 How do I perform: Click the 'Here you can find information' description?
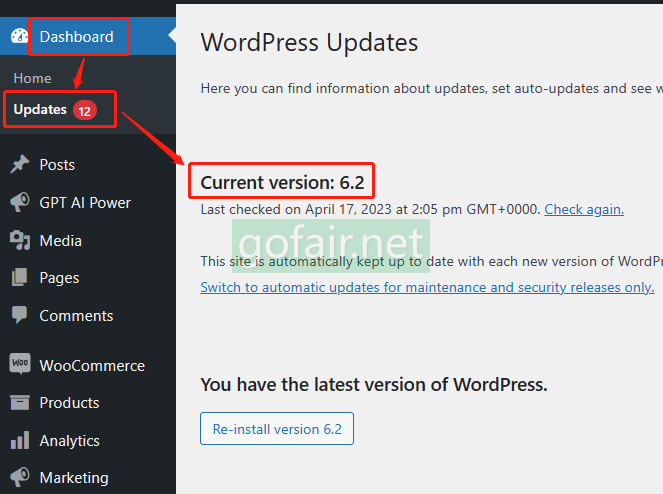[432, 88]
